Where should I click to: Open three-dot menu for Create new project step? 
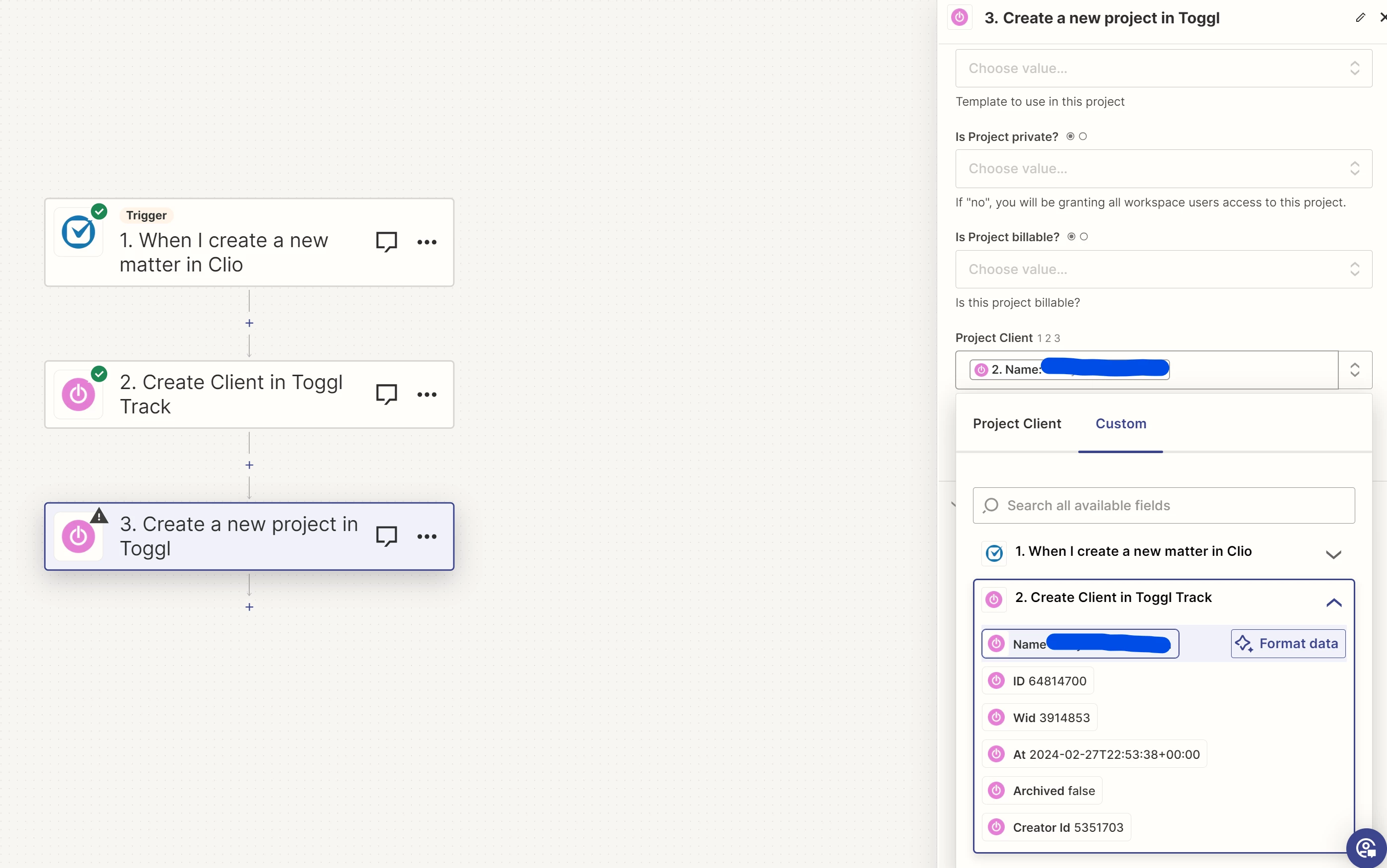(x=426, y=536)
